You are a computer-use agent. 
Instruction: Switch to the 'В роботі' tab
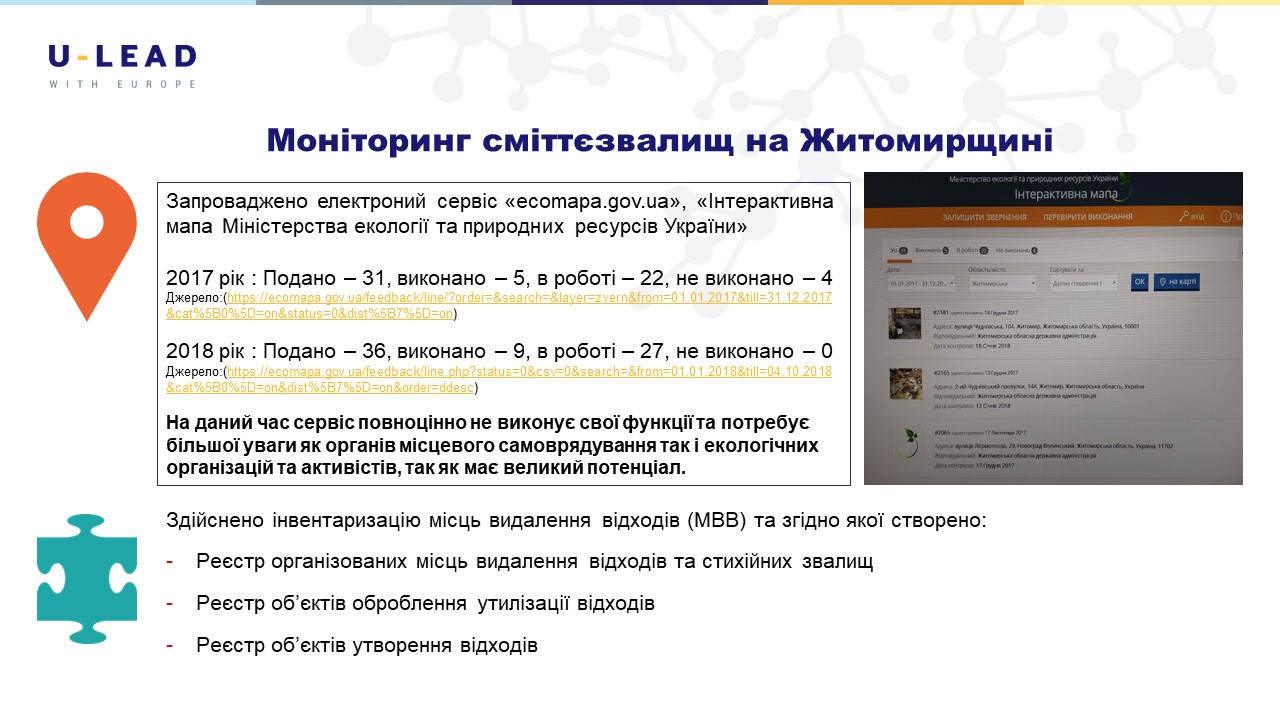pos(971,250)
